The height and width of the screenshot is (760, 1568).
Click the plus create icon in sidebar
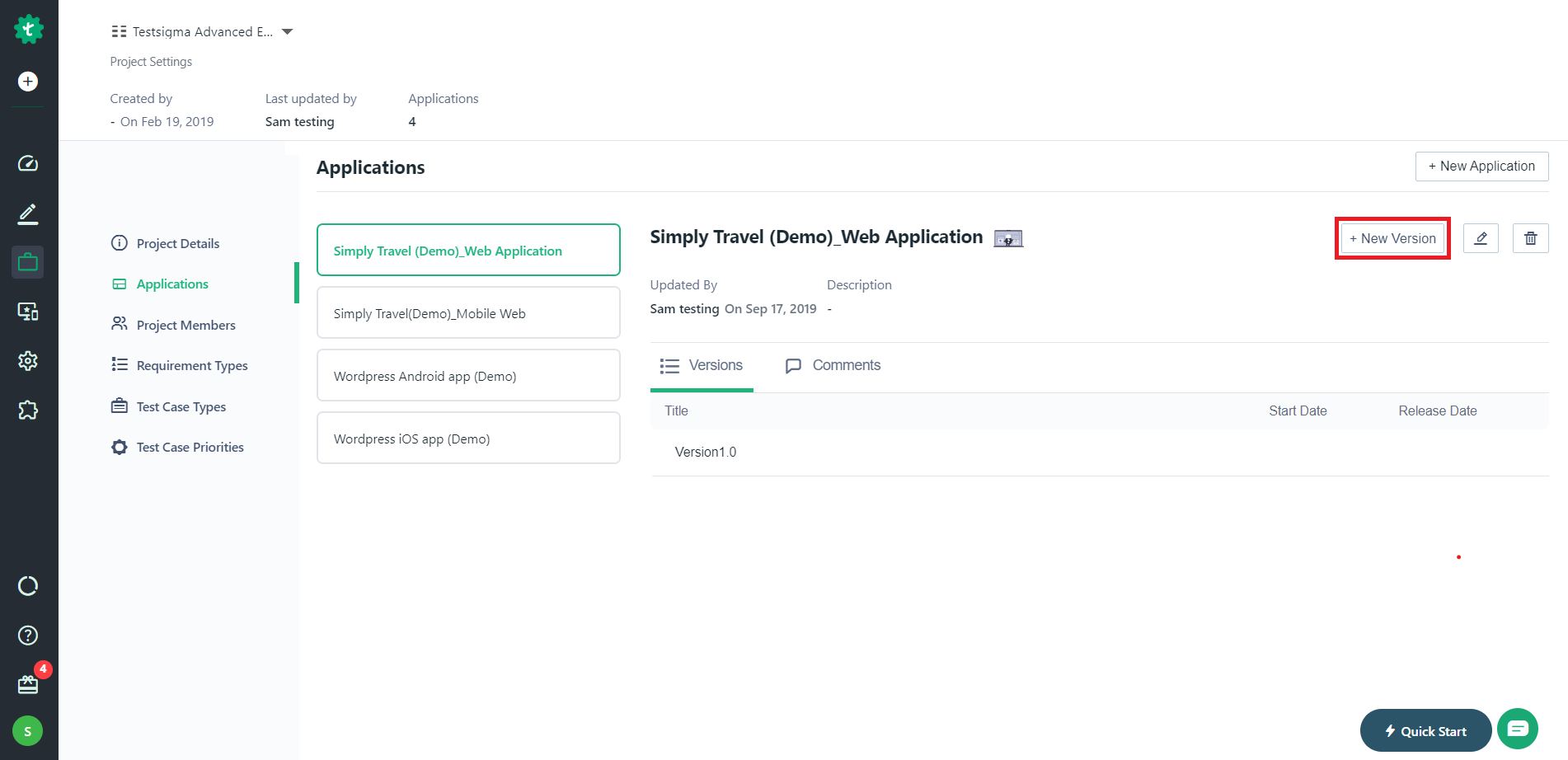28,82
